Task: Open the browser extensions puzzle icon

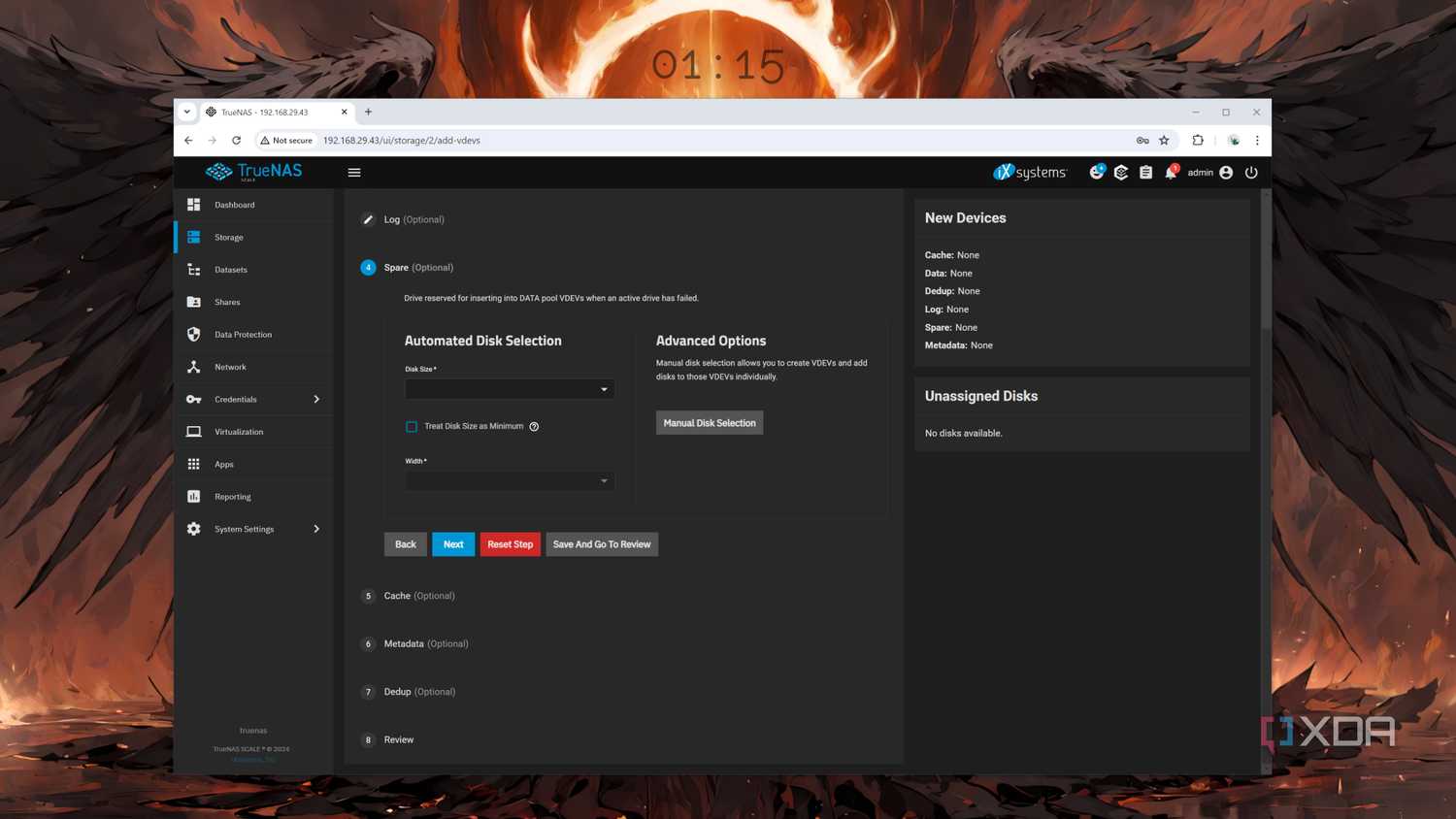Action: click(x=1198, y=140)
